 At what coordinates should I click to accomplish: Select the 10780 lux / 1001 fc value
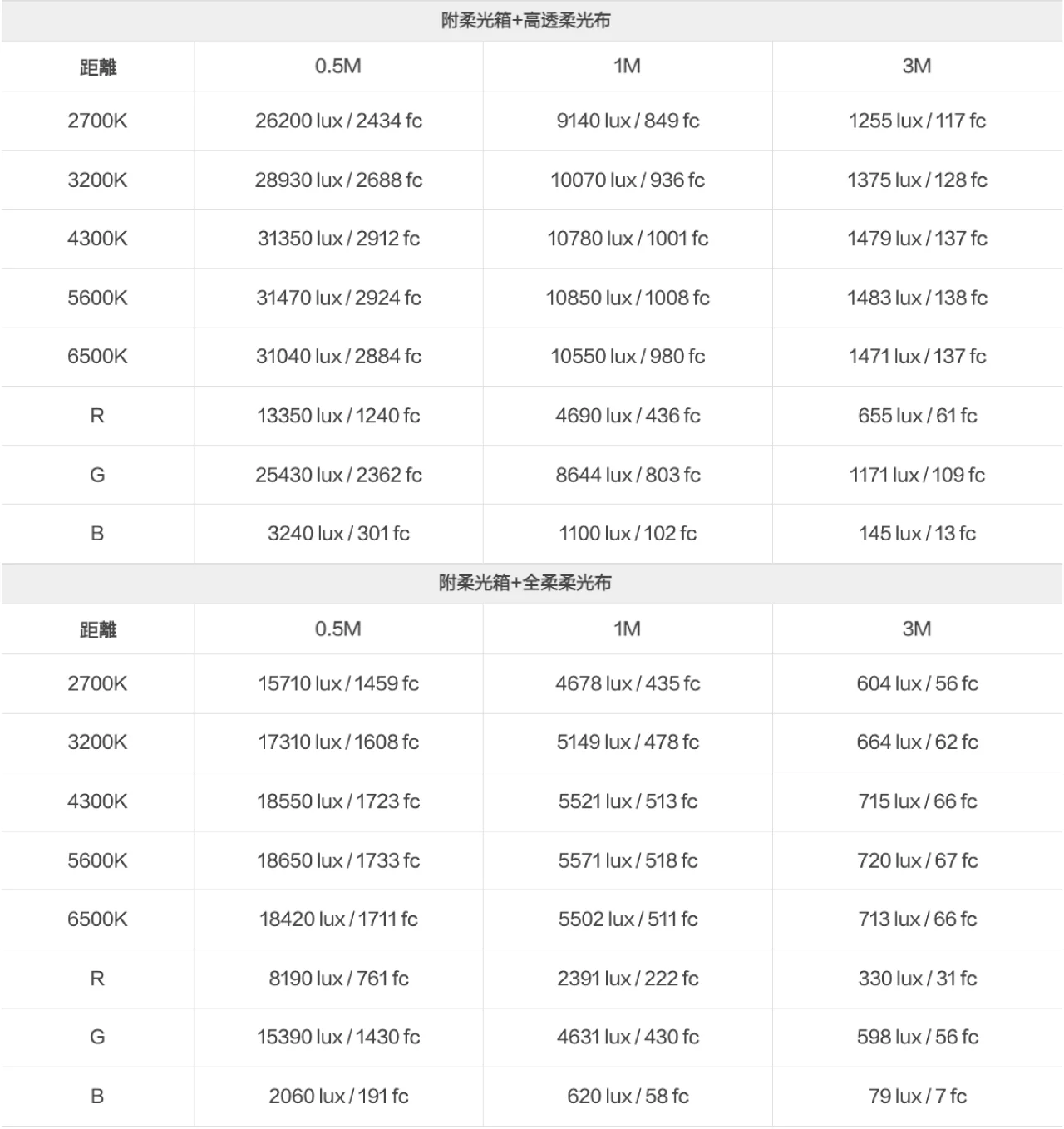click(x=628, y=239)
